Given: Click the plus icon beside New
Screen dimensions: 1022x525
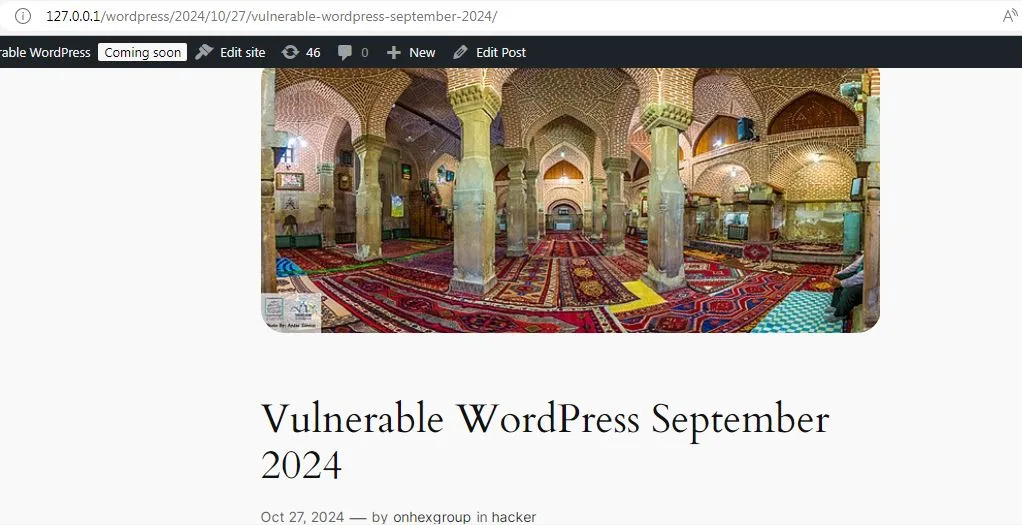Looking at the screenshot, I should (x=394, y=52).
